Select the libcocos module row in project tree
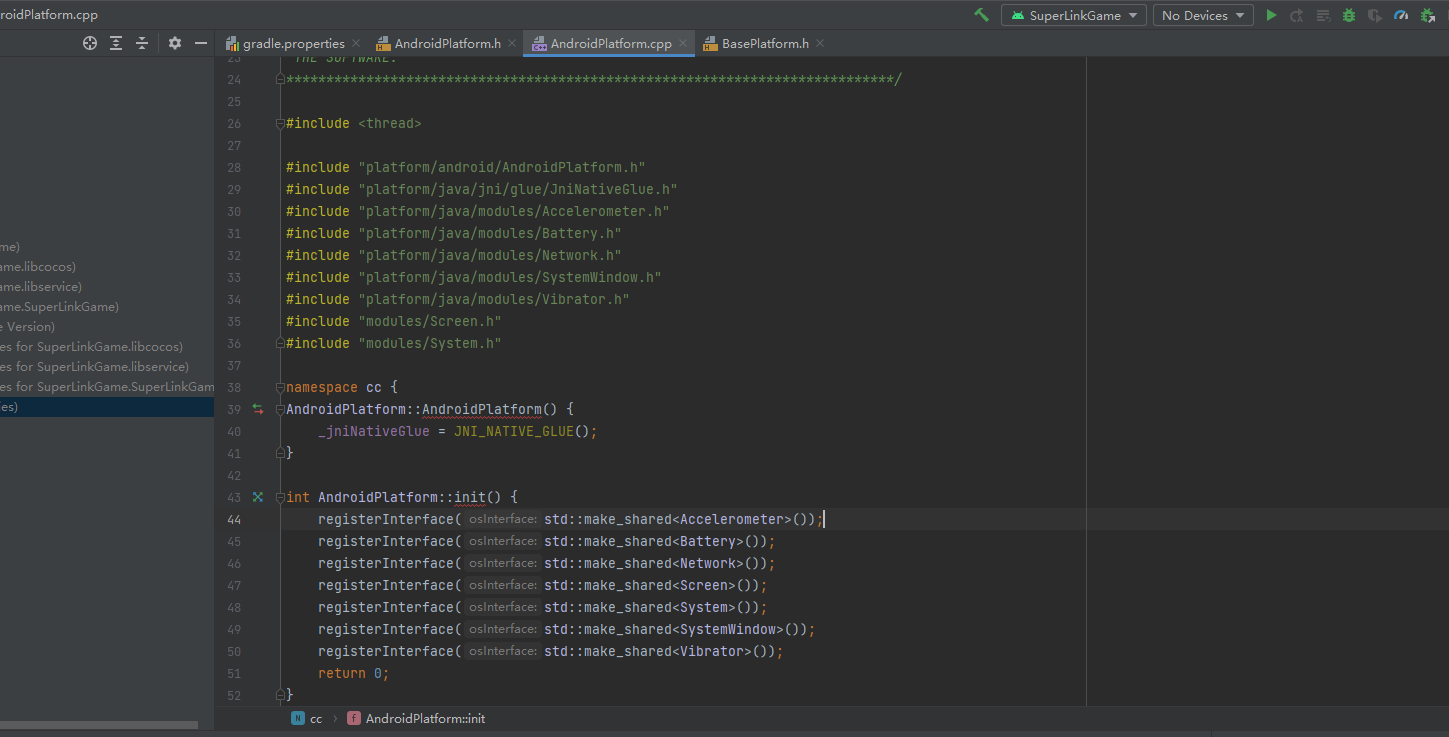Viewport: 1449px width, 737px height. coord(107,267)
